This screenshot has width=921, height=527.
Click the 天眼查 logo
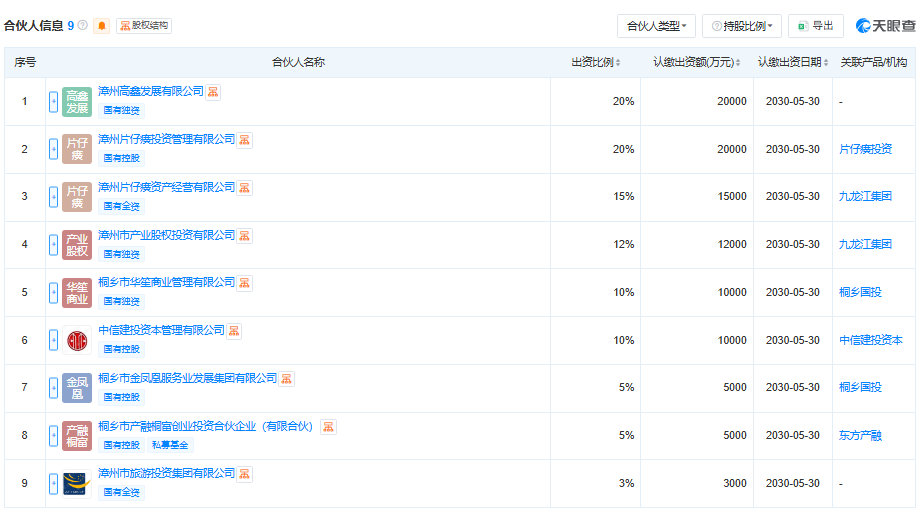pos(884,26)
